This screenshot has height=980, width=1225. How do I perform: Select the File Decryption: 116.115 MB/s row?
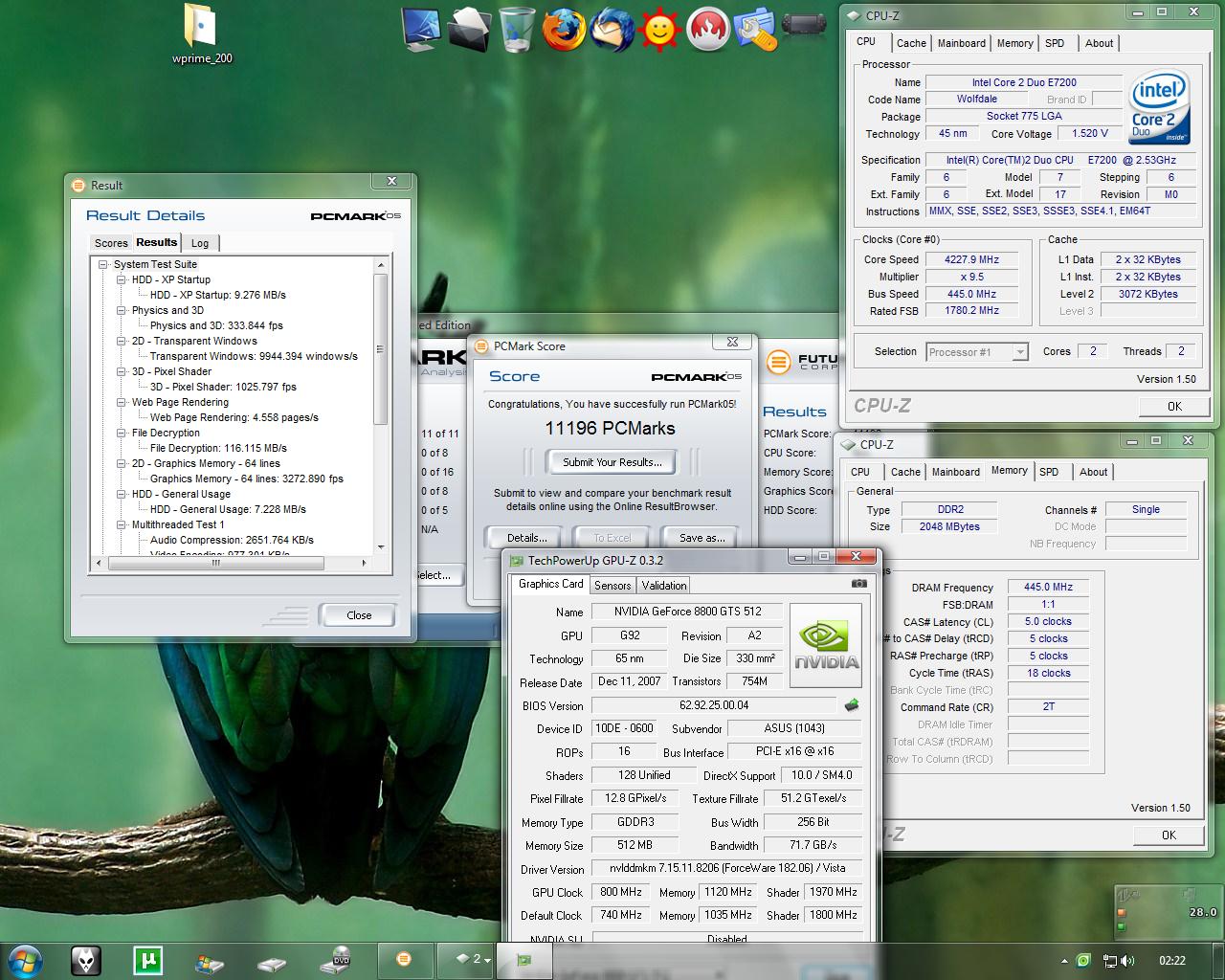tap(218, 448)
